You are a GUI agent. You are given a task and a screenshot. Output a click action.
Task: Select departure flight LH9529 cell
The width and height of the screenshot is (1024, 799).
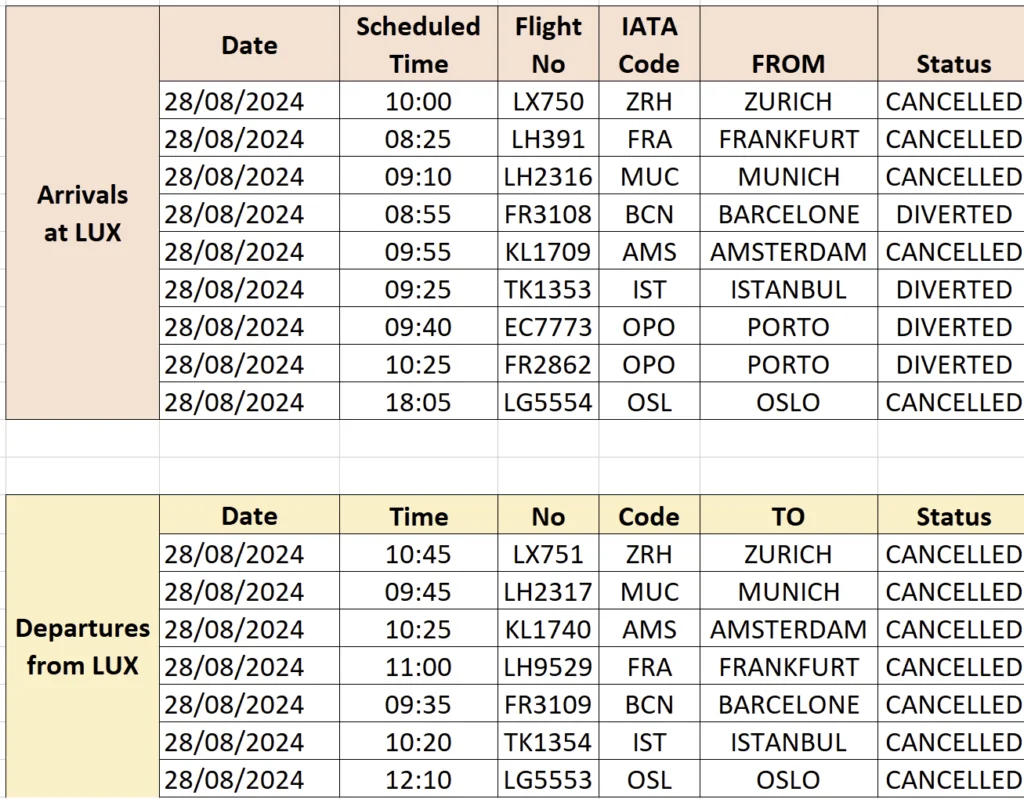coord(548,667)
